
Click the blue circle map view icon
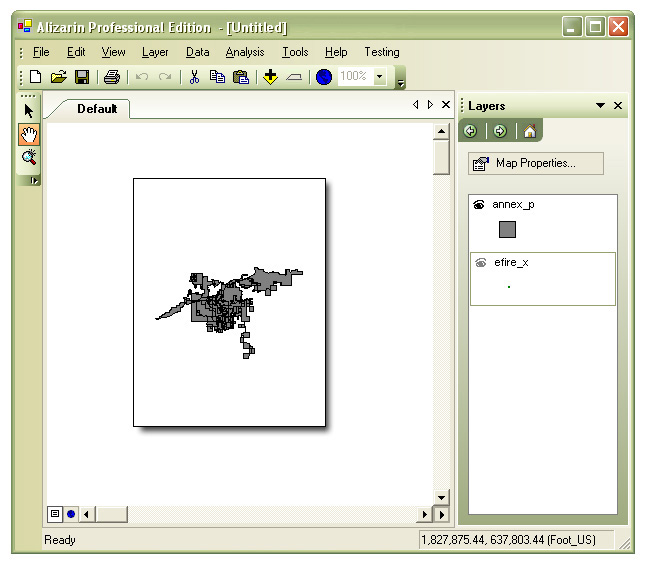pos(71,514)
